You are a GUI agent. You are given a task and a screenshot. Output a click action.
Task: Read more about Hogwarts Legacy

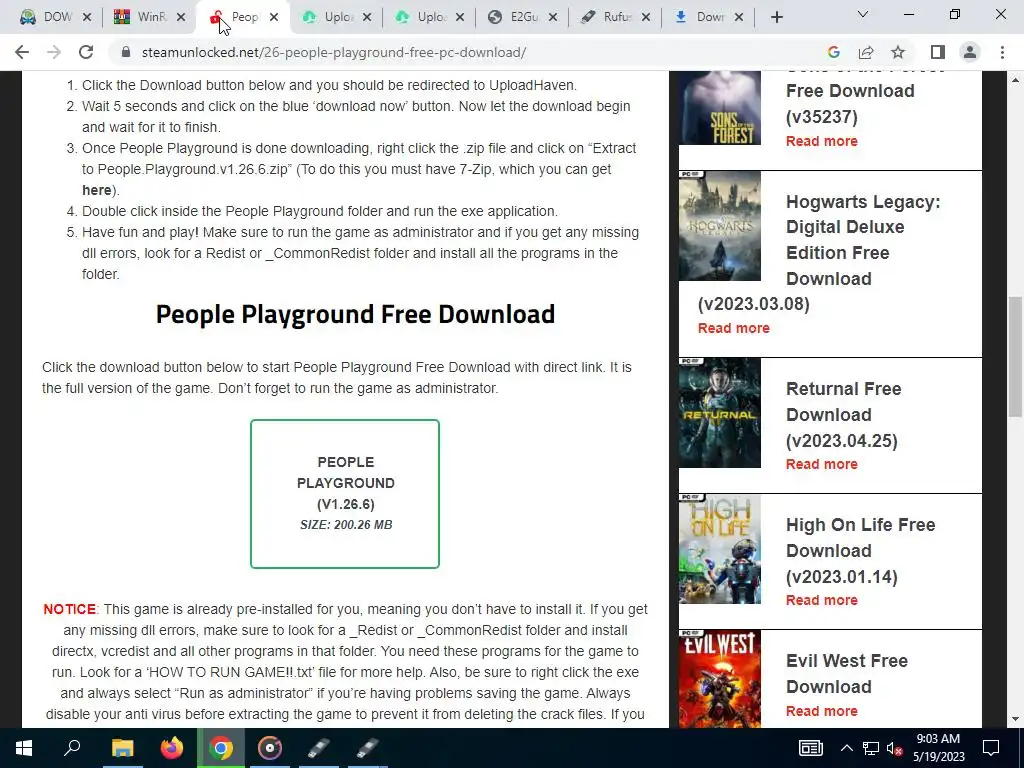[x=733, y=328]
